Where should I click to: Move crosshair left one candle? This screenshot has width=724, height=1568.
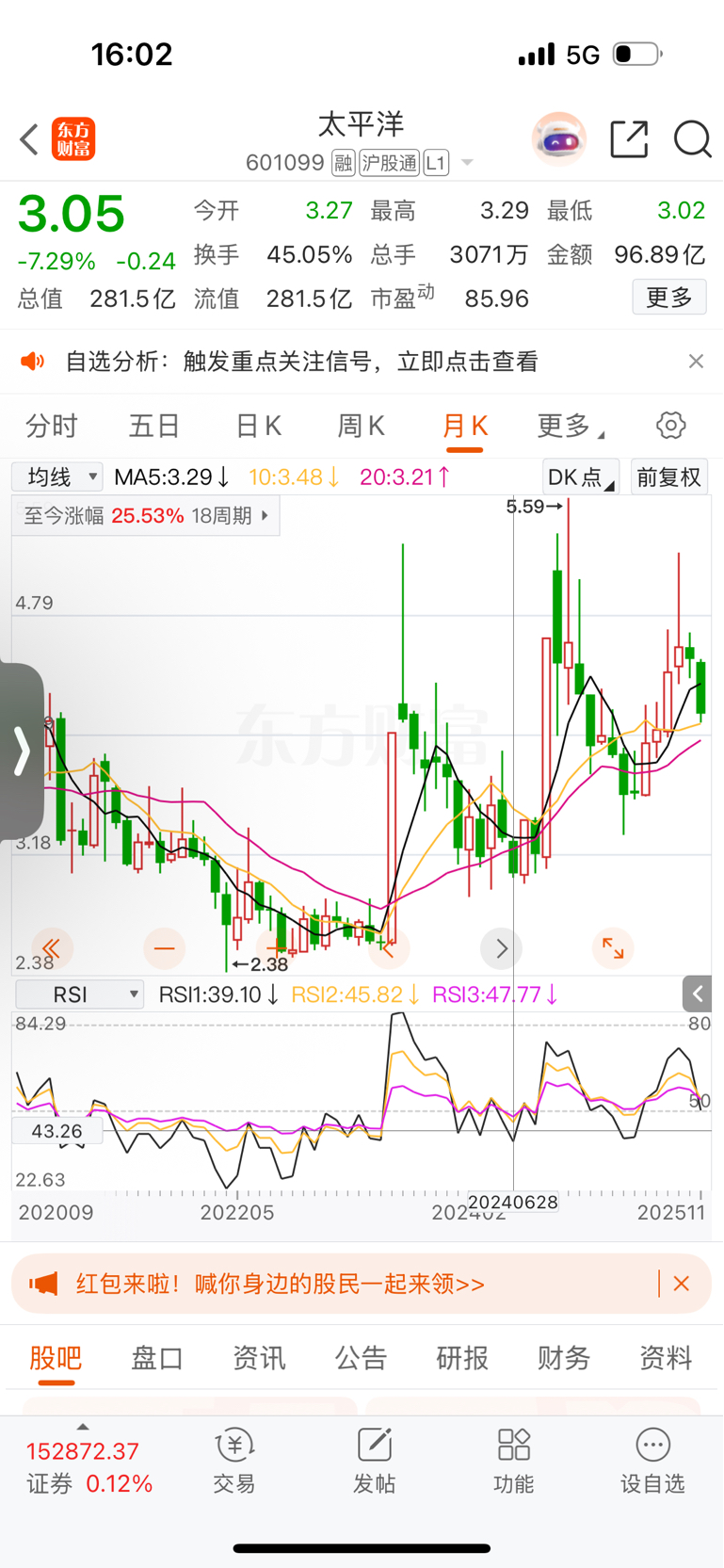pos(389,948)
